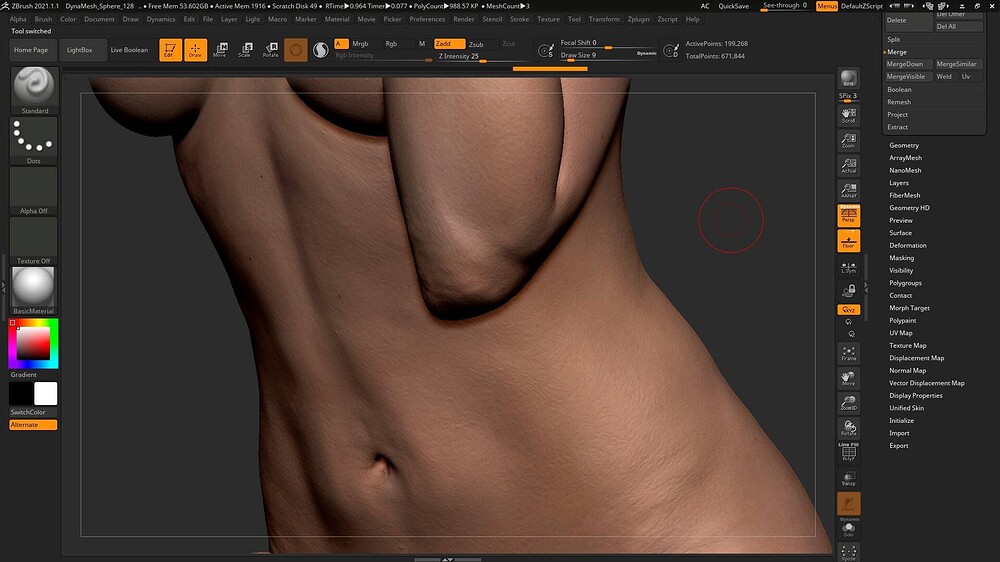Toggle the Alternate button
The height and width of the screenshot is (562, 1000).
[x=33, y=425]
